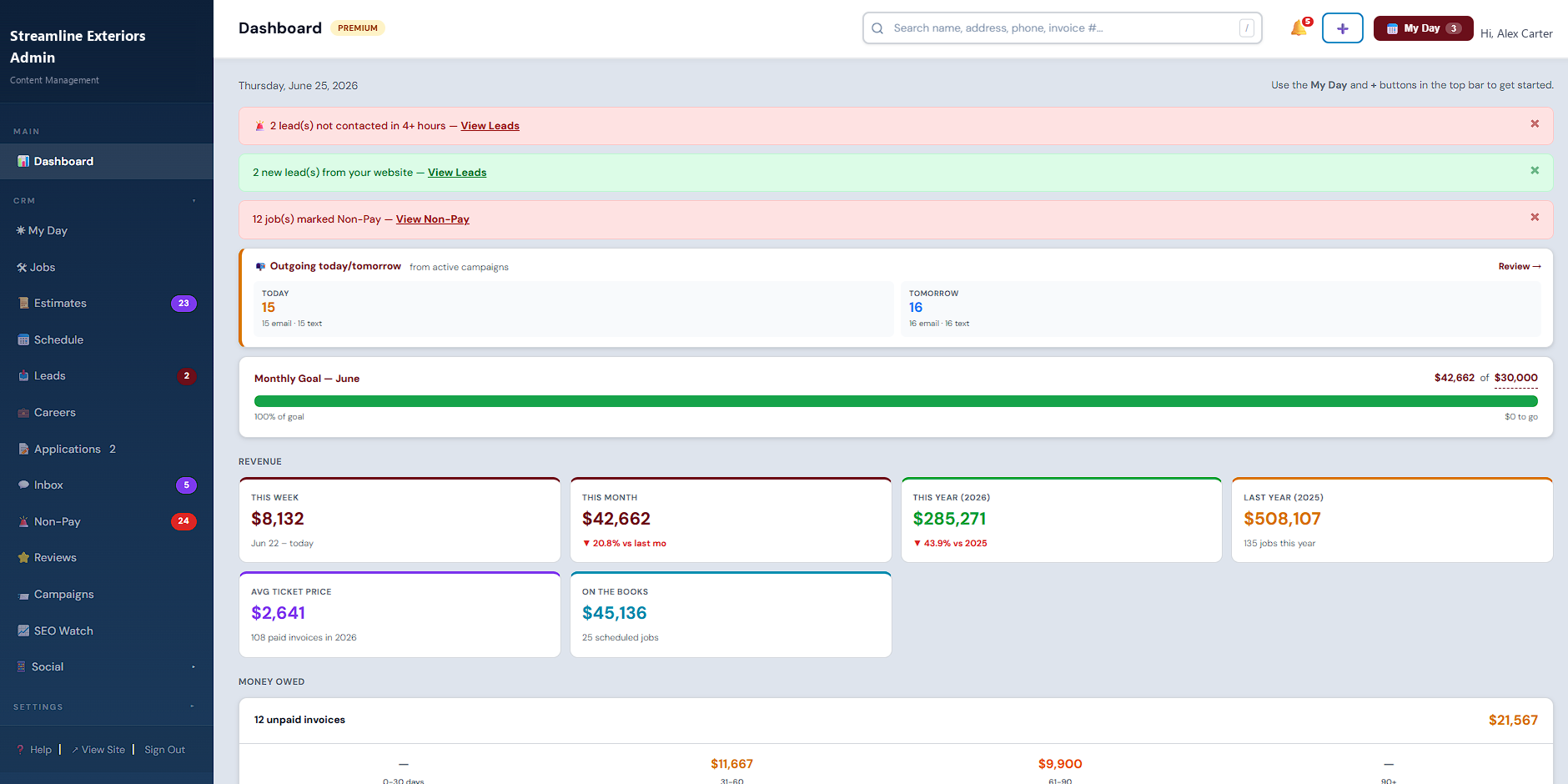Collapse the CRM section arrow
Screen dimensions: 1568x784
193,201
